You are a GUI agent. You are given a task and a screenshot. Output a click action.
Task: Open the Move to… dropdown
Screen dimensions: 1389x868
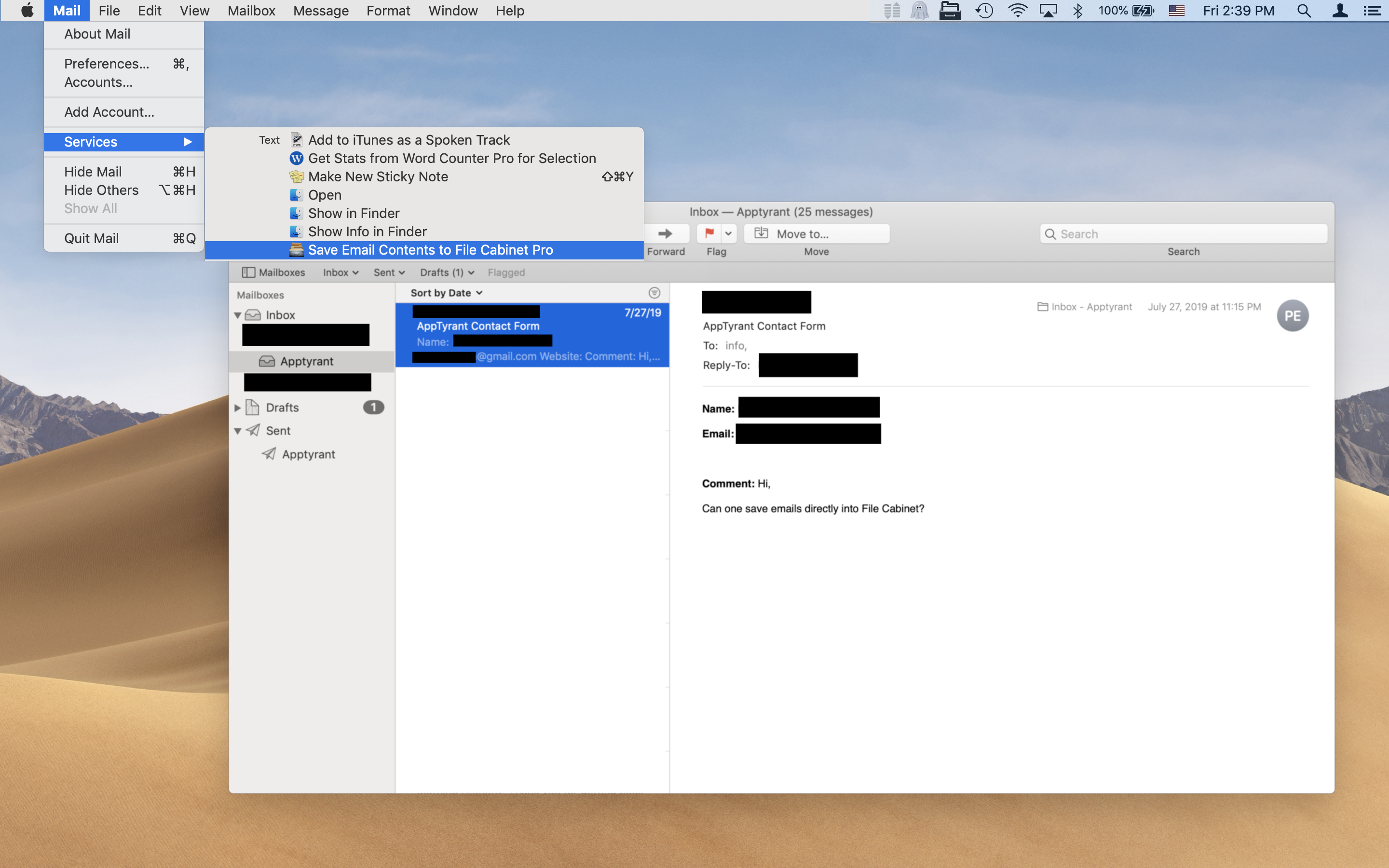817,234
